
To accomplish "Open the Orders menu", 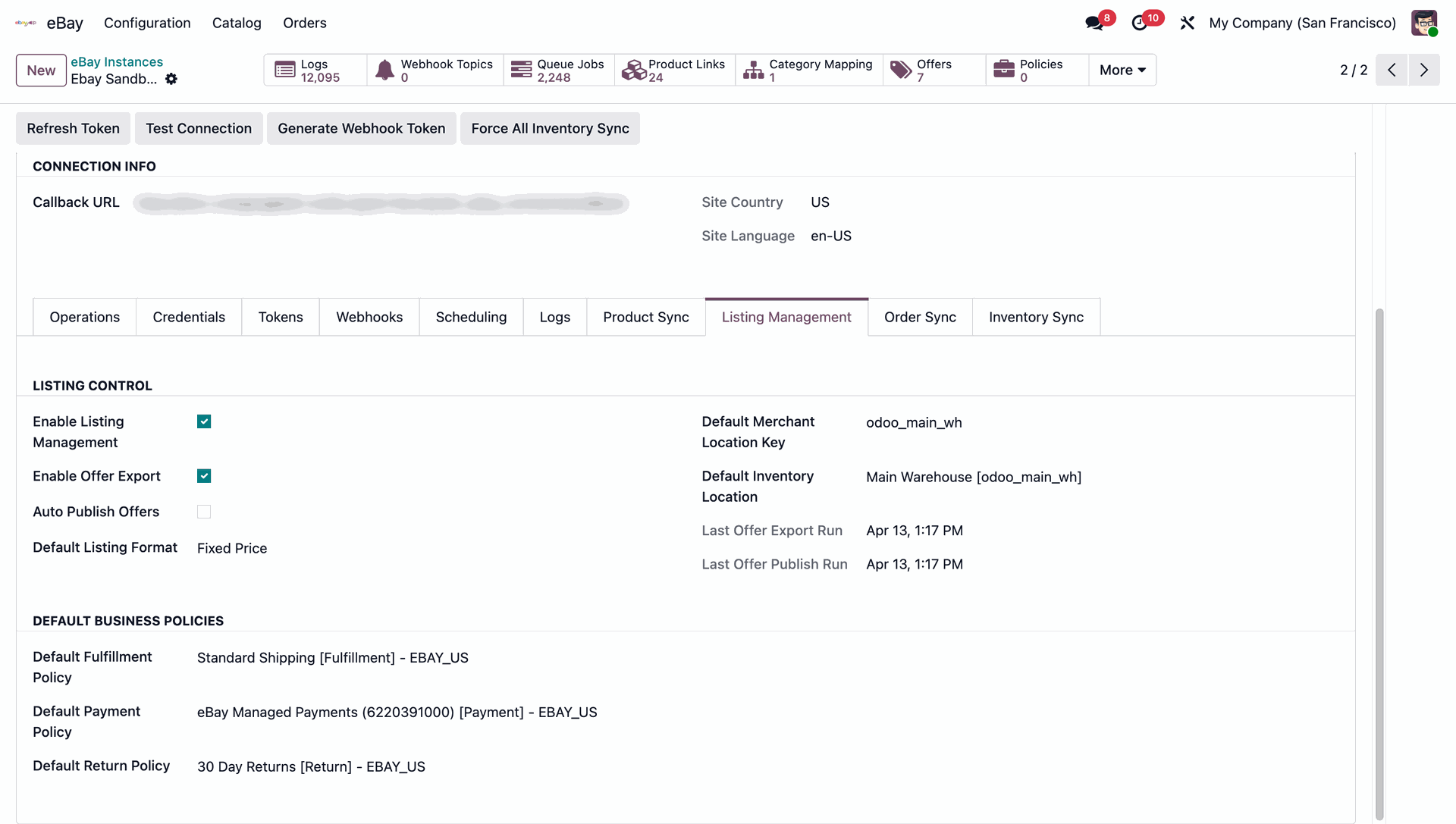I will [305, 23].
